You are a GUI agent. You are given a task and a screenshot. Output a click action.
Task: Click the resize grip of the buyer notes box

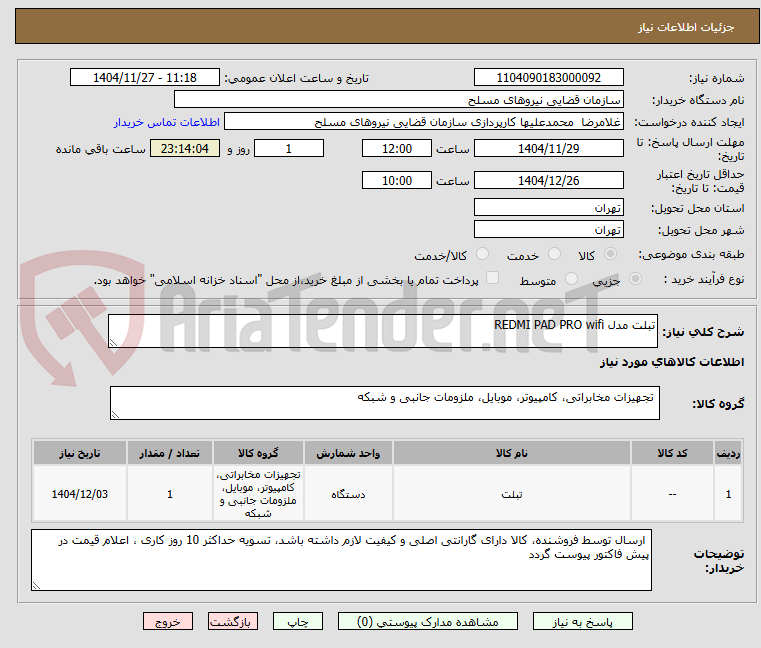coord(36,586)
